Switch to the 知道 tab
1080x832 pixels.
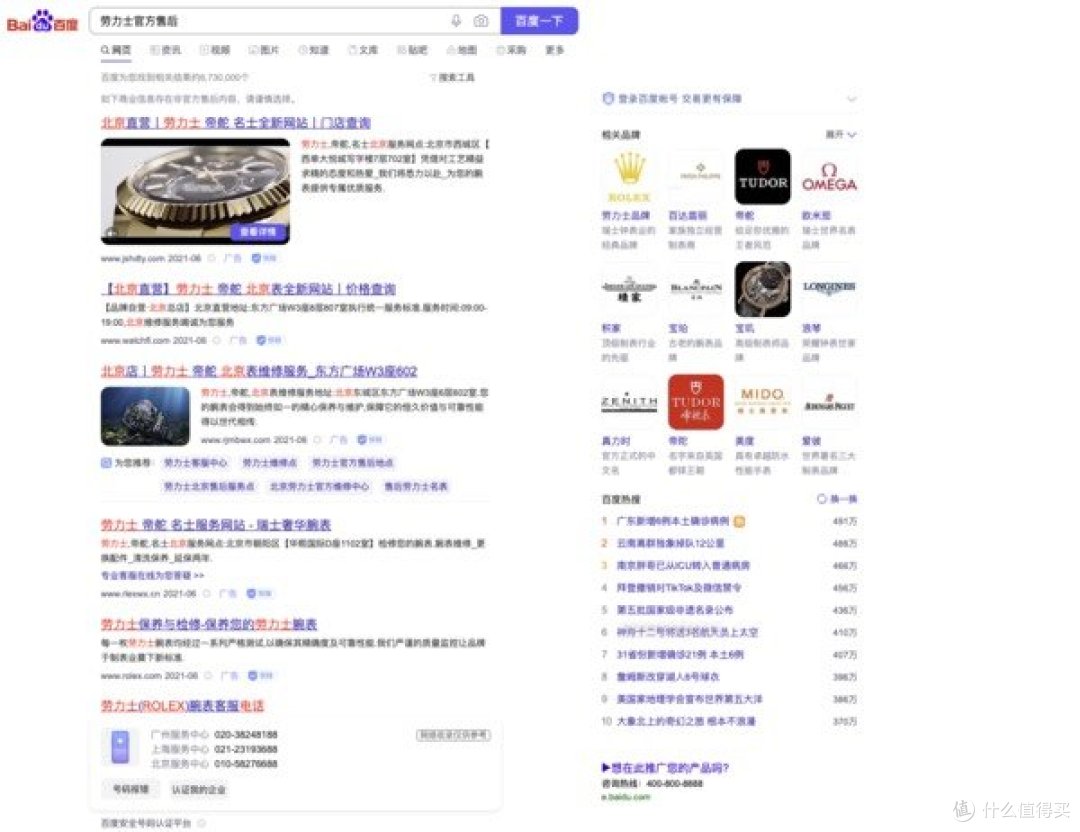click(x=314, y=50)
